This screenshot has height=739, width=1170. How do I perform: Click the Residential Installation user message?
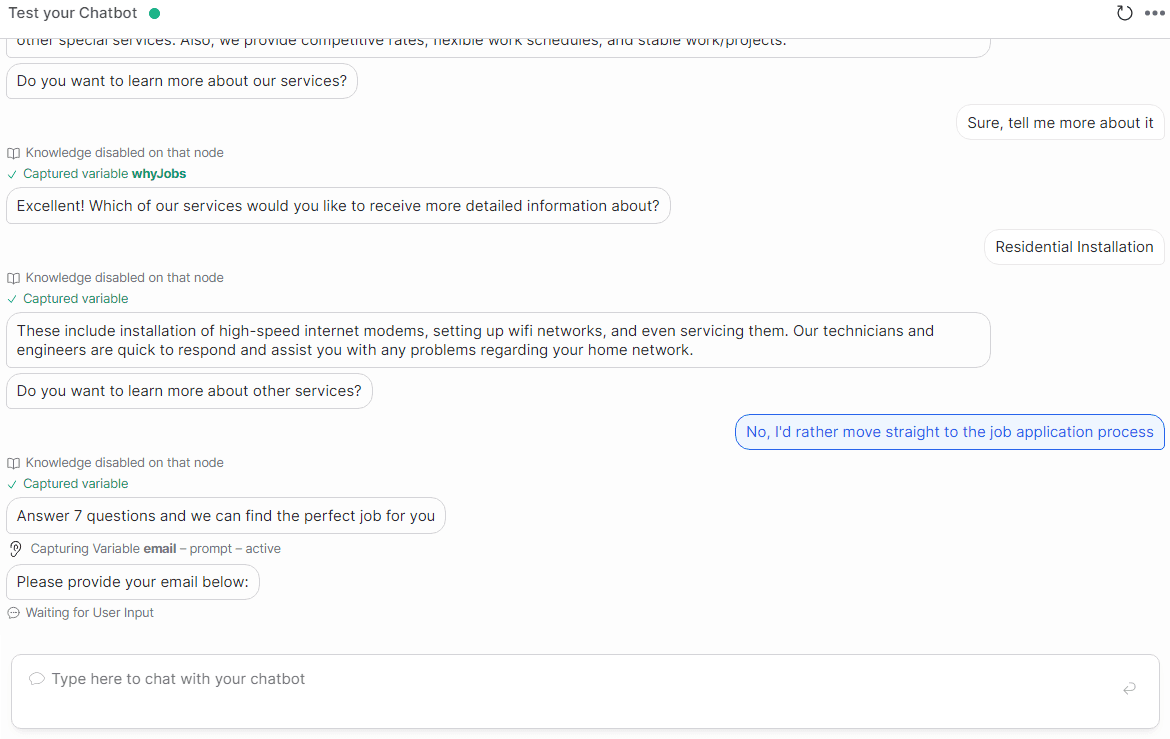[1074, 247]
